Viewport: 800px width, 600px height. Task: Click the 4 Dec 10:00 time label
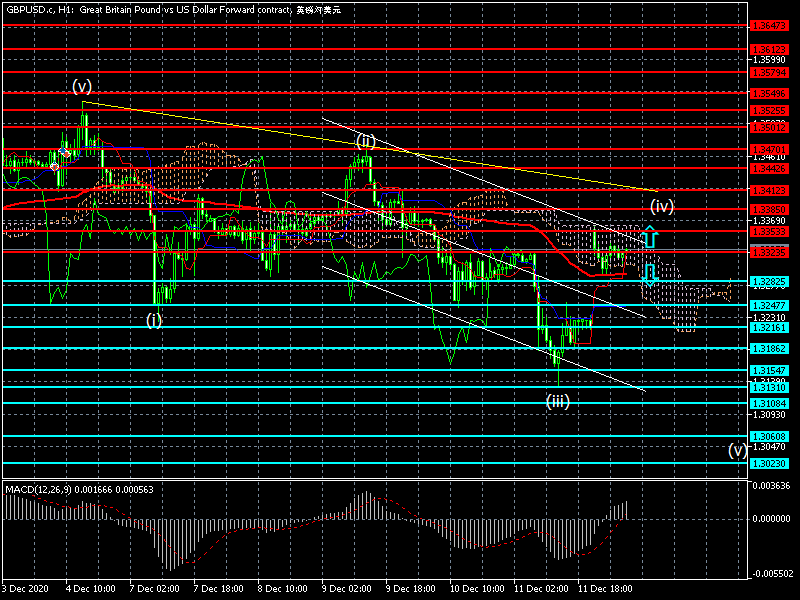point(90,588)
